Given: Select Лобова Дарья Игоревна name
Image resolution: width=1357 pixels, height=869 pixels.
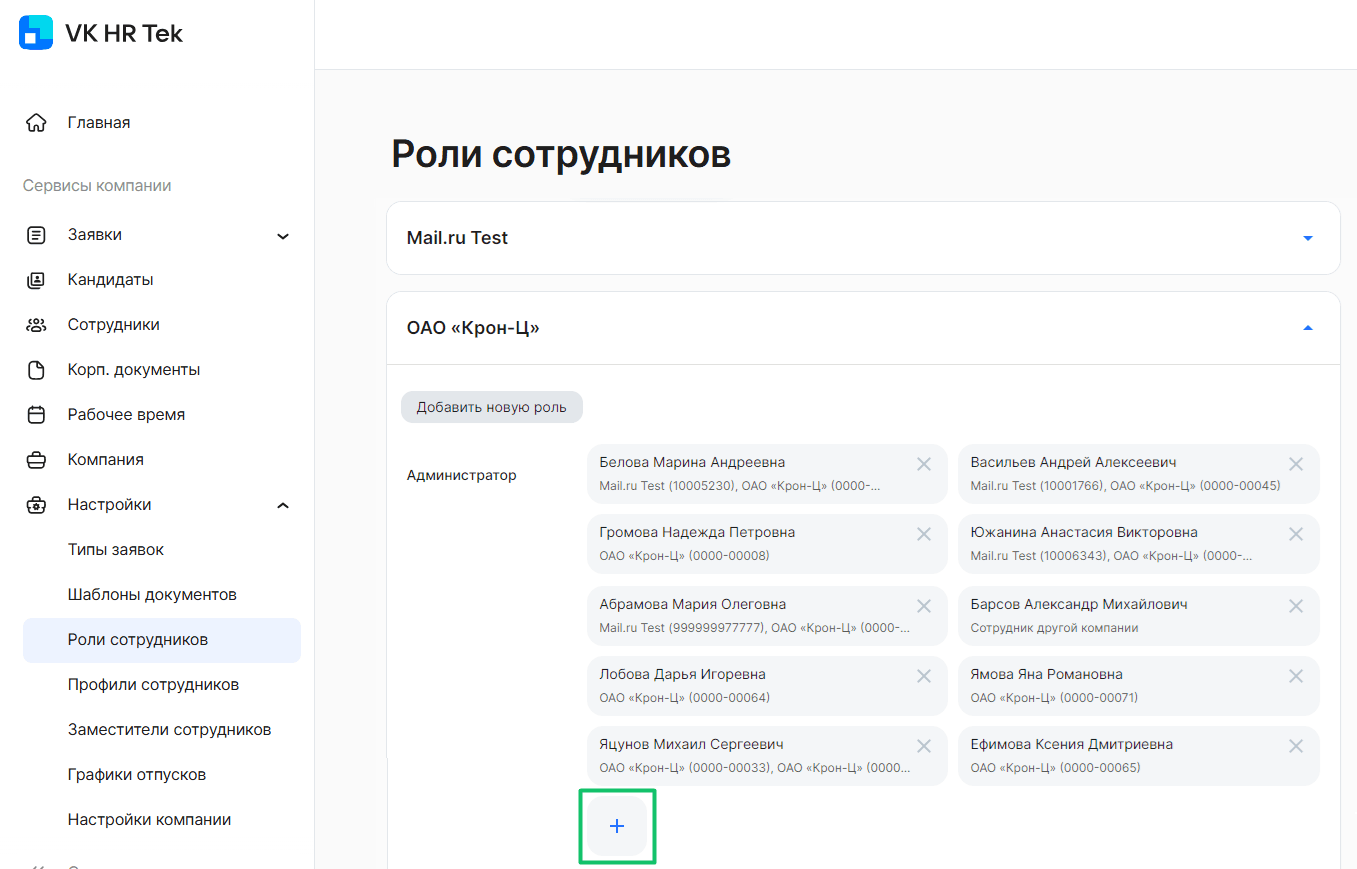Looking at the screenshot, I should pos(682,674).
